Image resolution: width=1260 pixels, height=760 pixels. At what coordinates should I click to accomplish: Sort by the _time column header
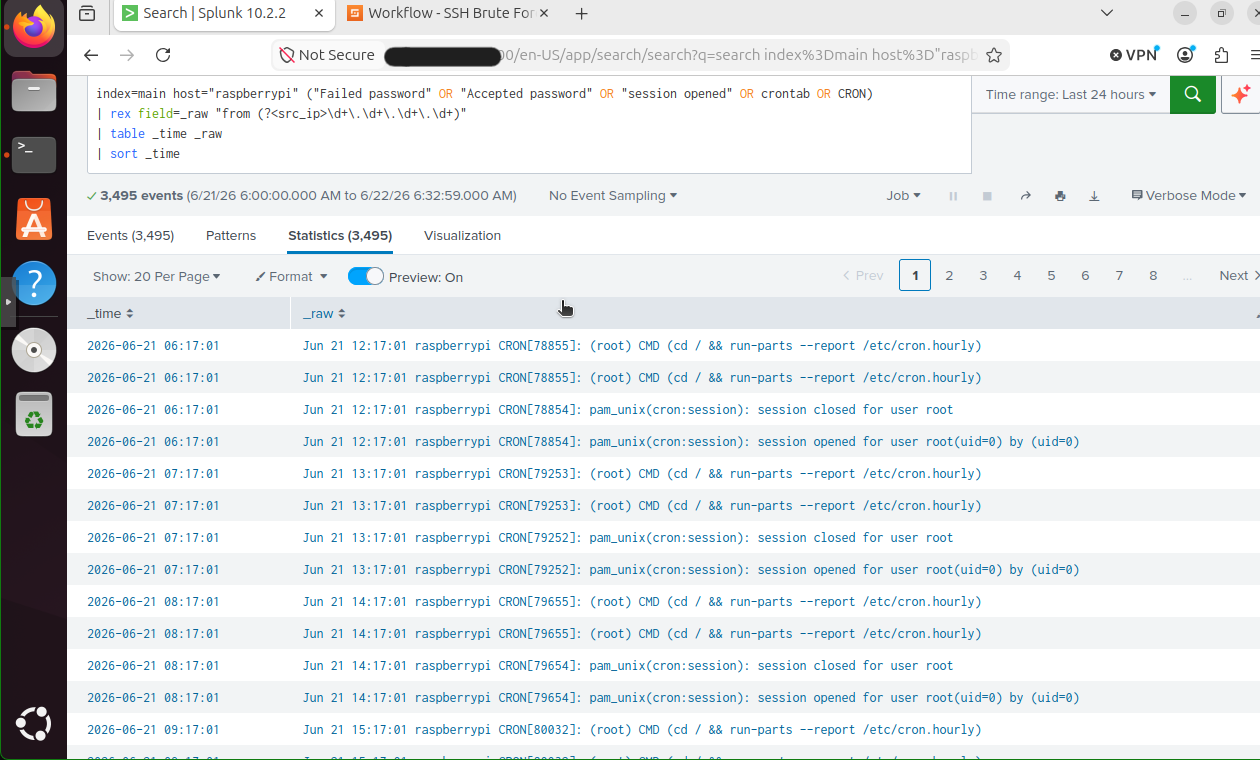pos(110,313)
